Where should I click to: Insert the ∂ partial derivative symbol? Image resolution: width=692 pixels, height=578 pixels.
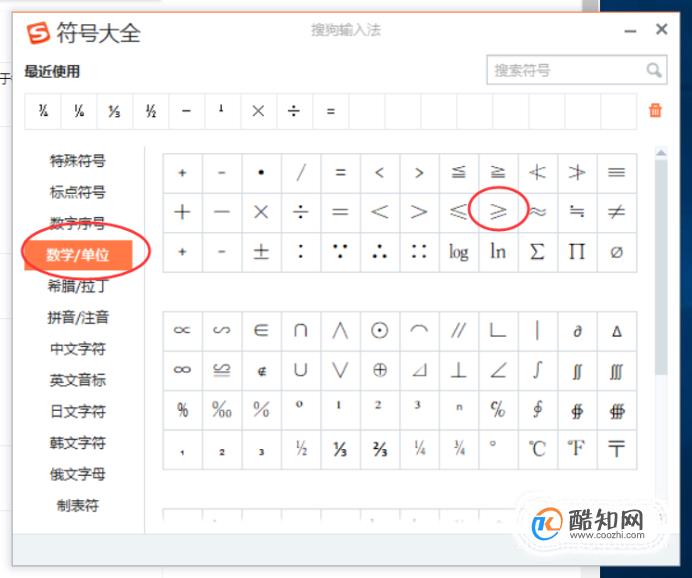[577, 330]
